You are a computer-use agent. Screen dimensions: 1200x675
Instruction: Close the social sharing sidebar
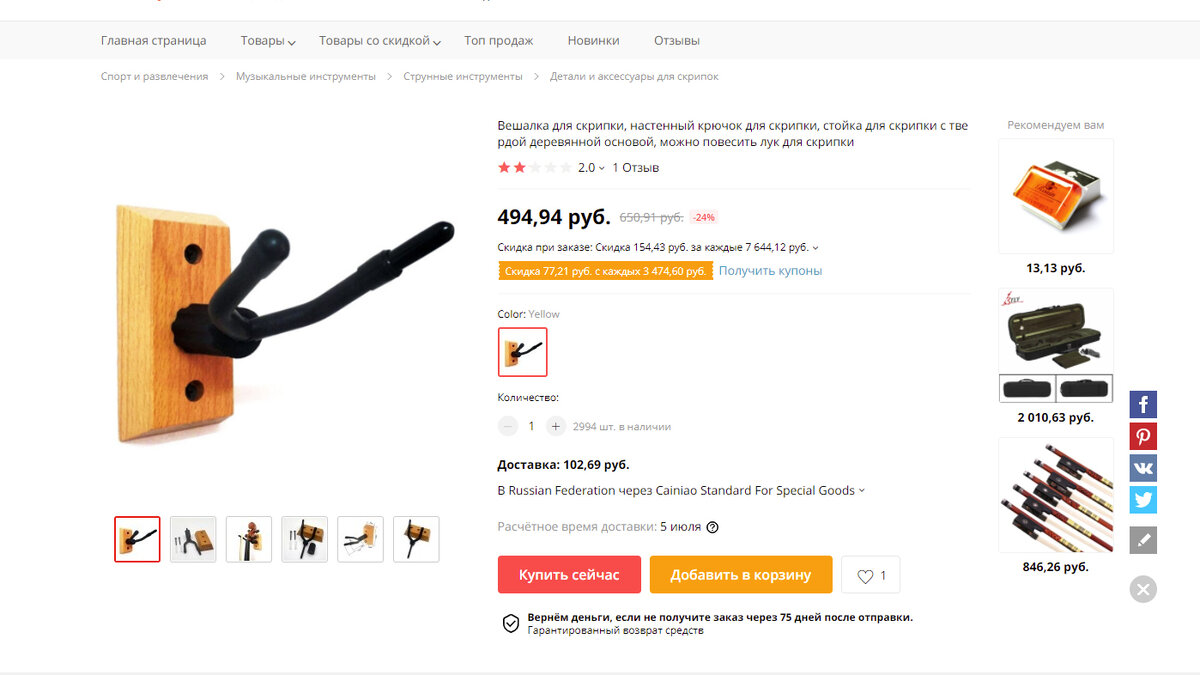click(1143, 589)
